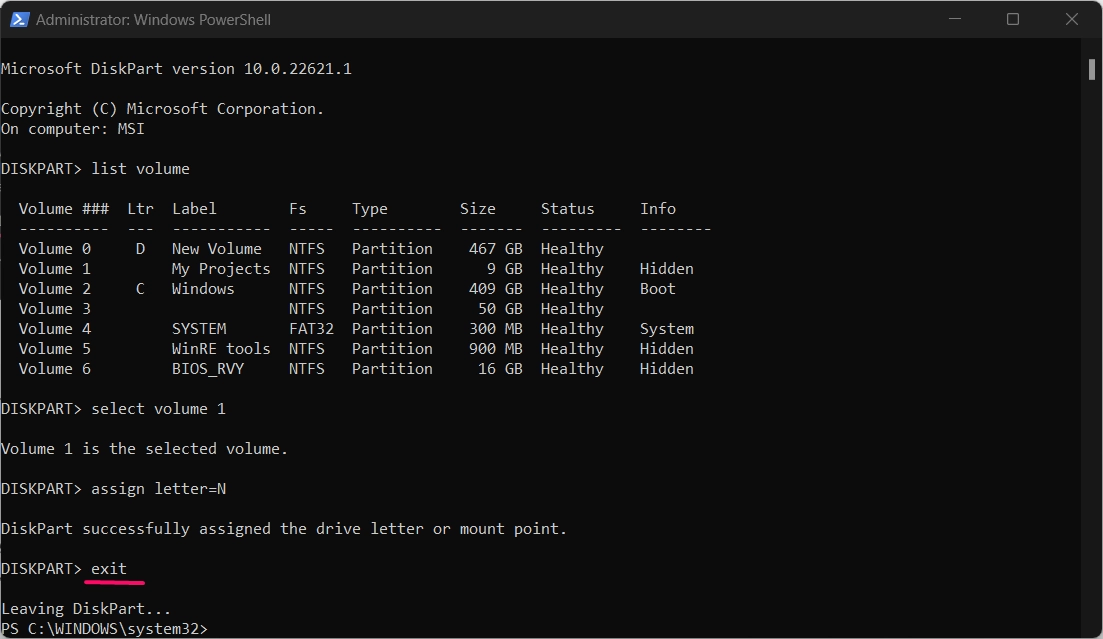
Task: Click the '9 GB' size value
Action: pos(505,269)
